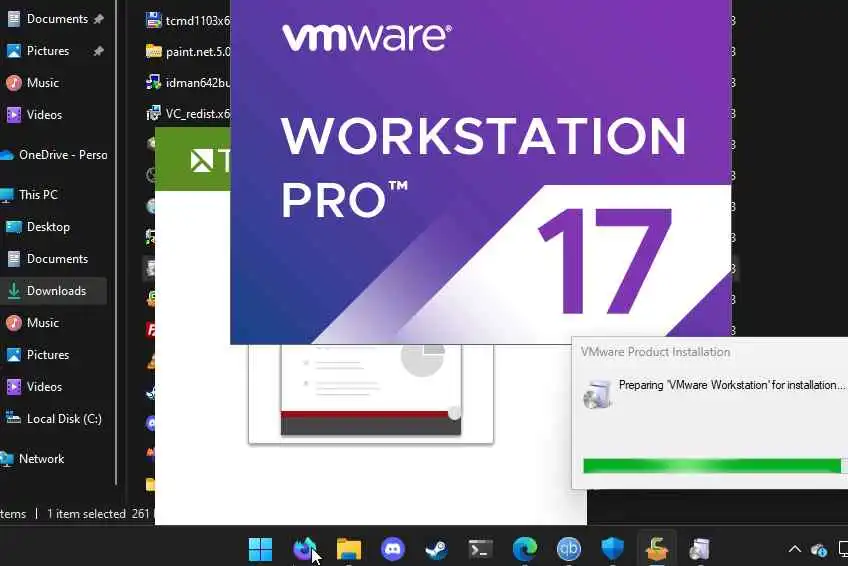The image size is (848, 566).
Task: Show hidden system tray icons
Action: (x=794, y=549)
